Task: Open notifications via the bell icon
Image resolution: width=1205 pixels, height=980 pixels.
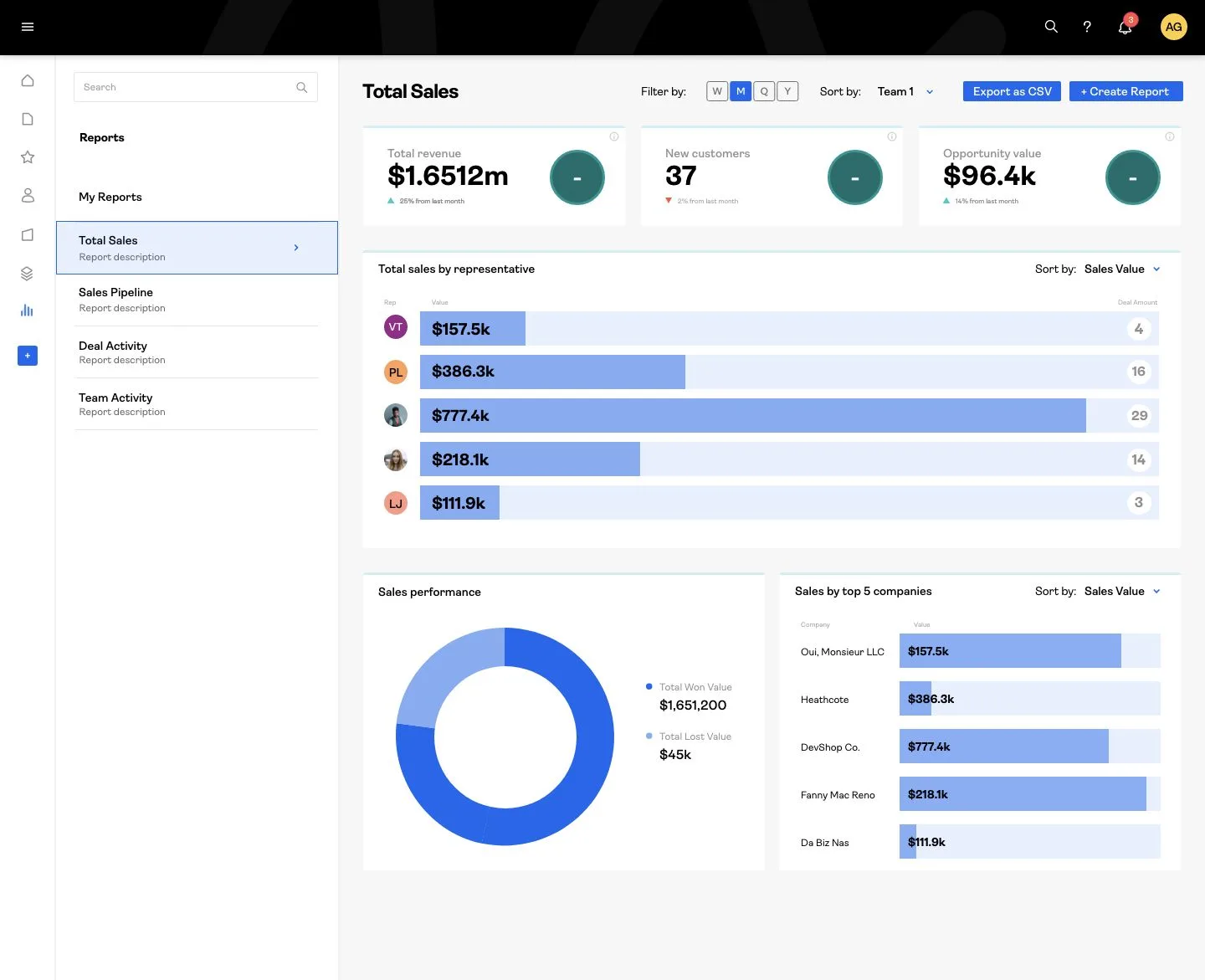Action: click(x=1124, y=27)
